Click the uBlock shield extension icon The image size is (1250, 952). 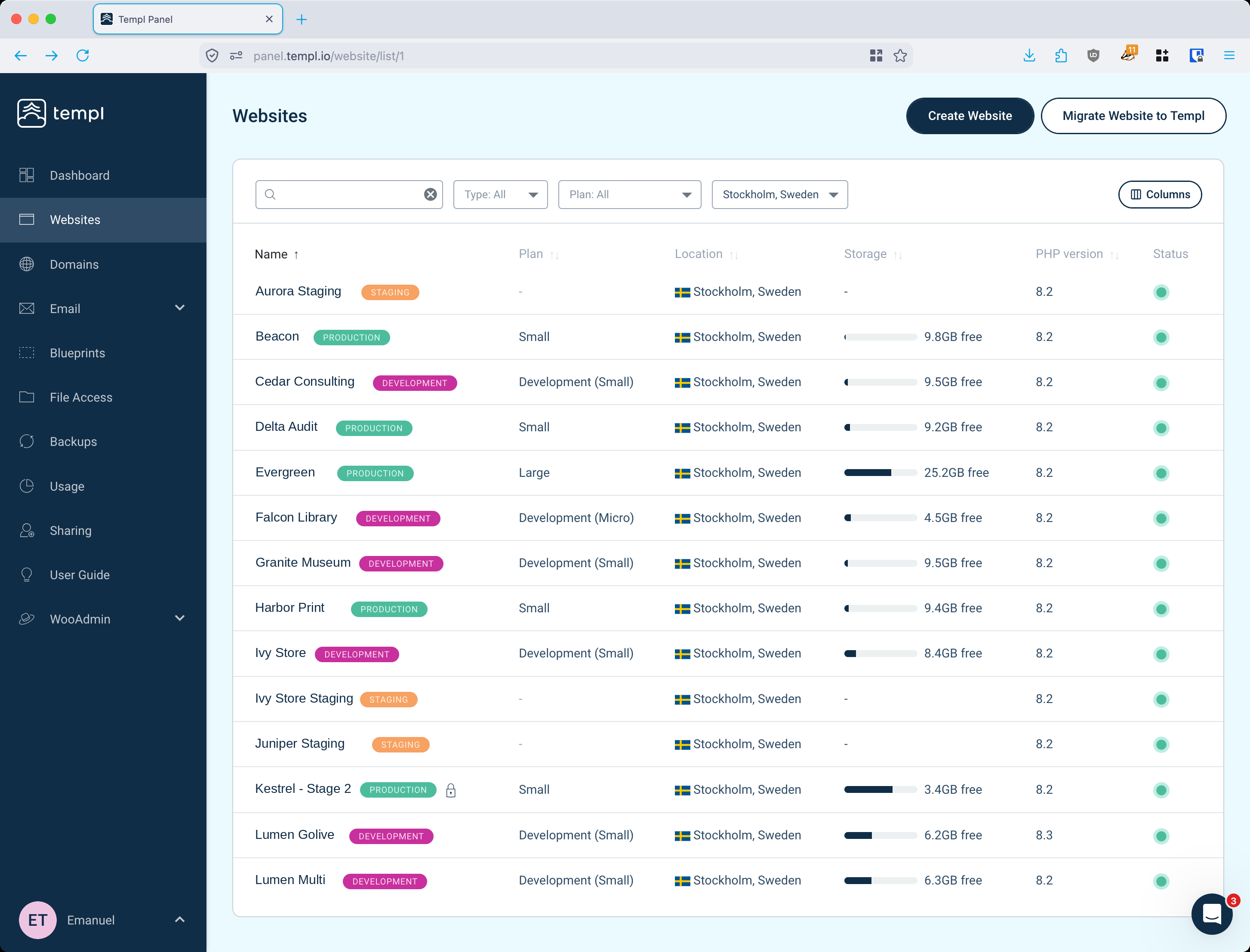pyautogui.click(x=1093, y=55)
